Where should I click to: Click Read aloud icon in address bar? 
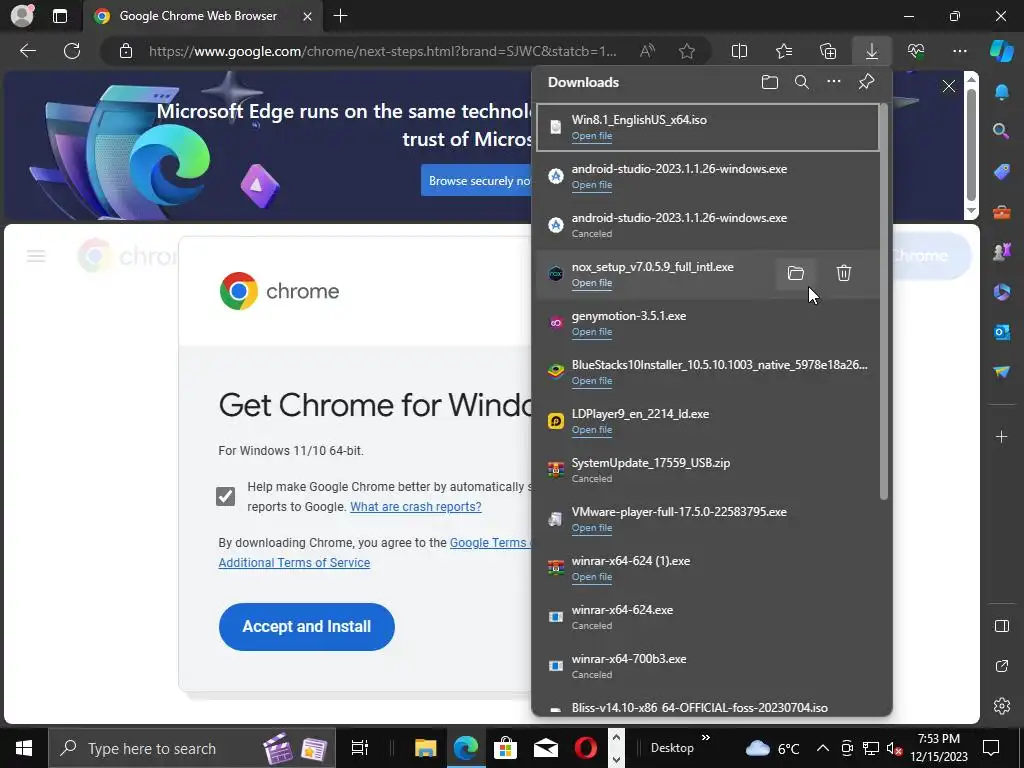point(647,51)
